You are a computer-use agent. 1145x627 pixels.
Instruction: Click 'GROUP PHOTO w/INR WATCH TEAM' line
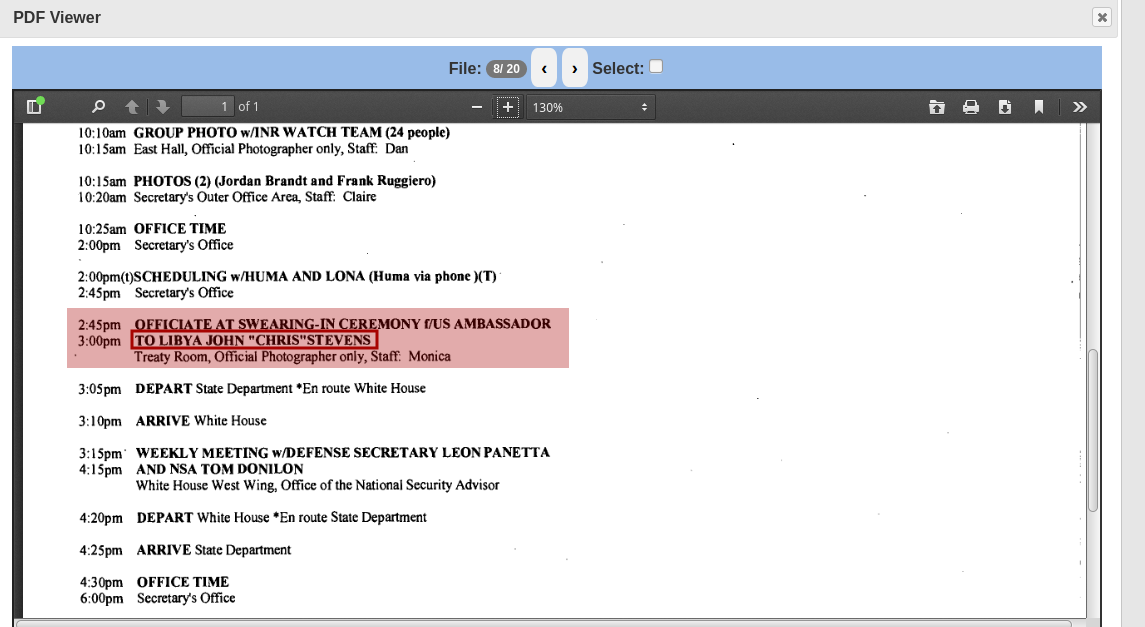click(291, 132)
